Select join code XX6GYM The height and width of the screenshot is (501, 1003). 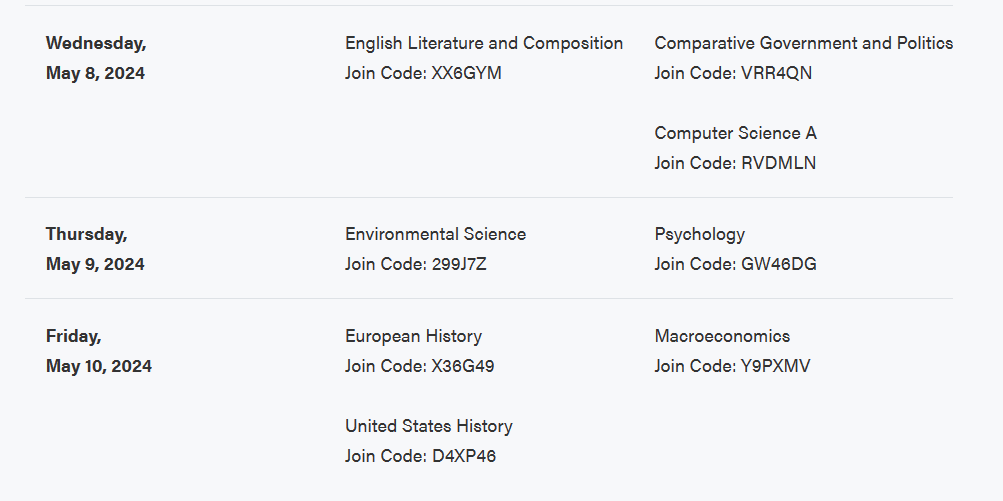pos(466,73)
